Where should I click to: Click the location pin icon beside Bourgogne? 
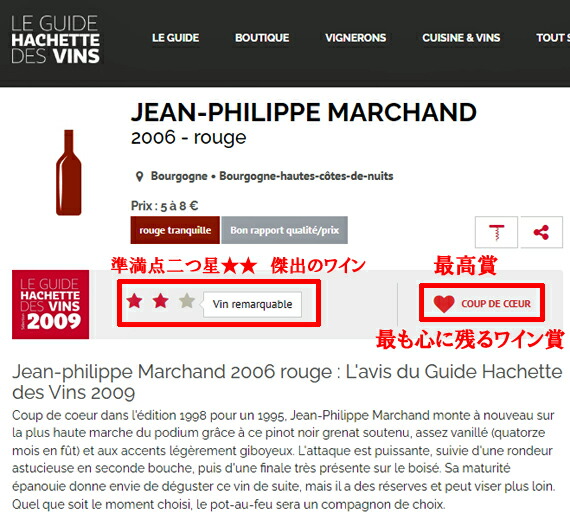coord(139,177)
